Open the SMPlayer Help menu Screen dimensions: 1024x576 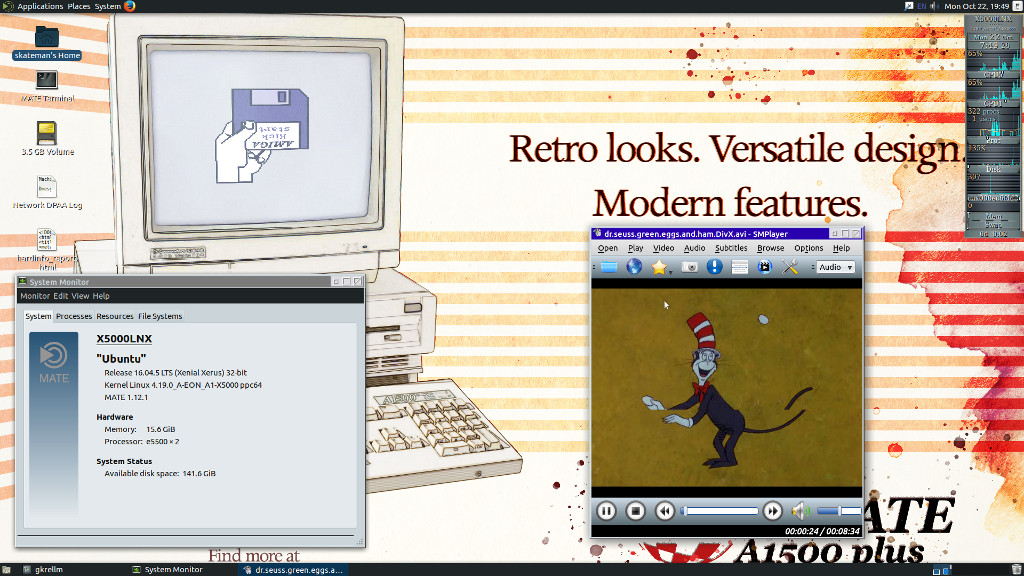tap(841, 248)
